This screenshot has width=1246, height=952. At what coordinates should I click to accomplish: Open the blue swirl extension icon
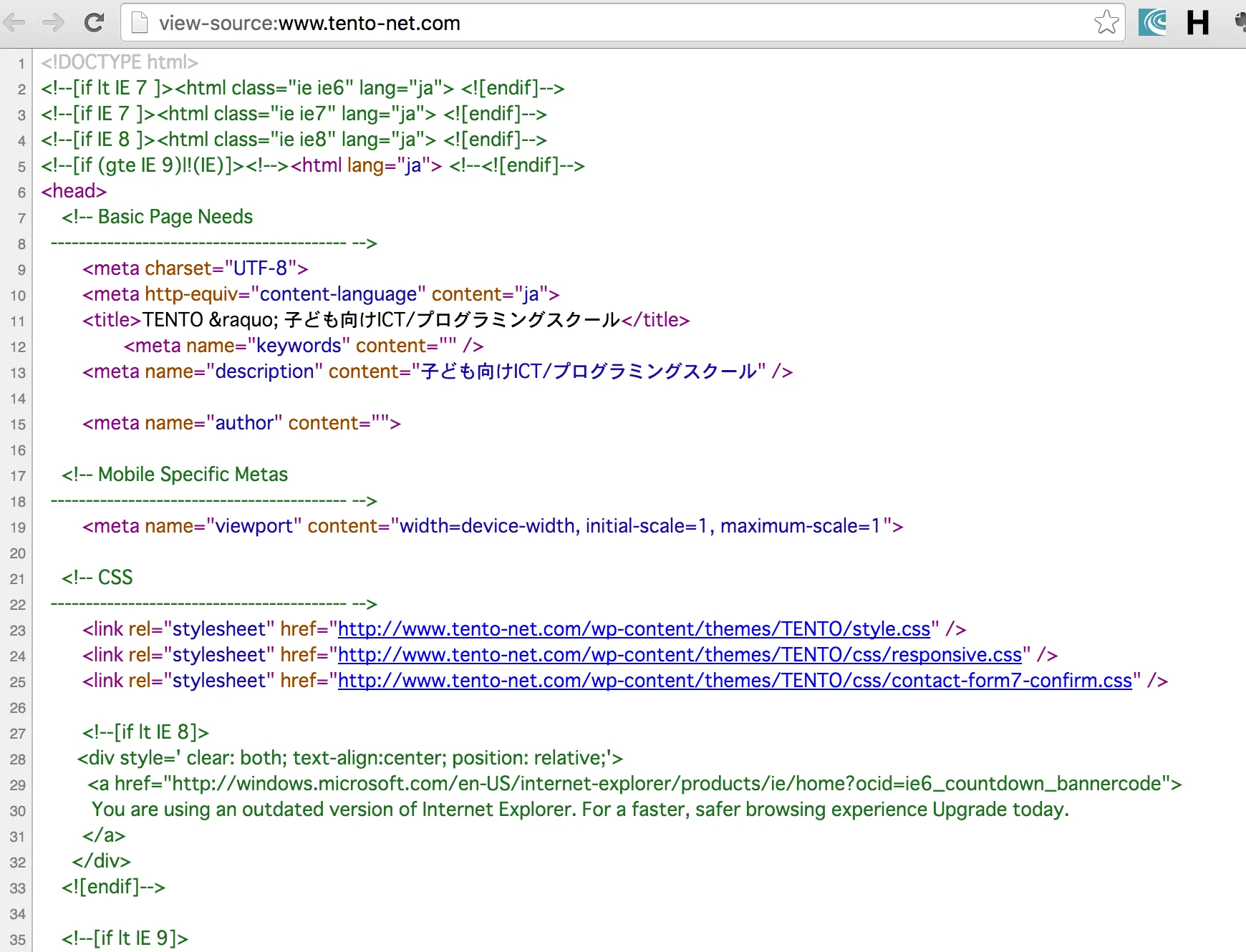pyautogui.click(x=1152, y=23)
